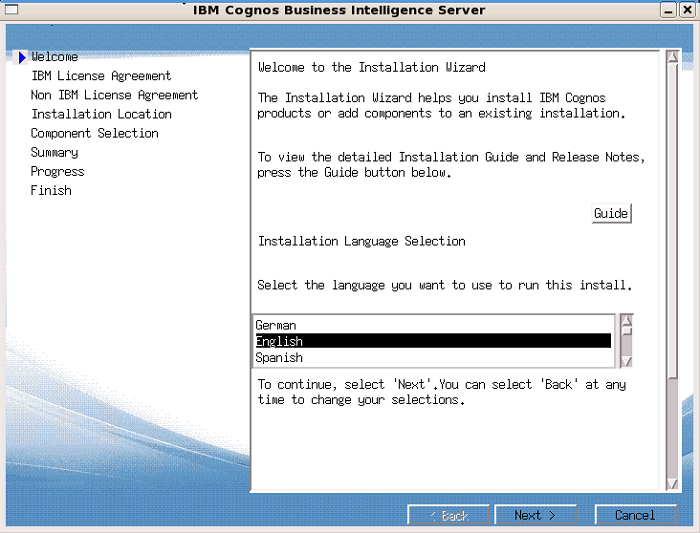Screen dimensions: 700x533
Task: Choose English in the language list
Action: pyautogui.click(x=433, y=341)
